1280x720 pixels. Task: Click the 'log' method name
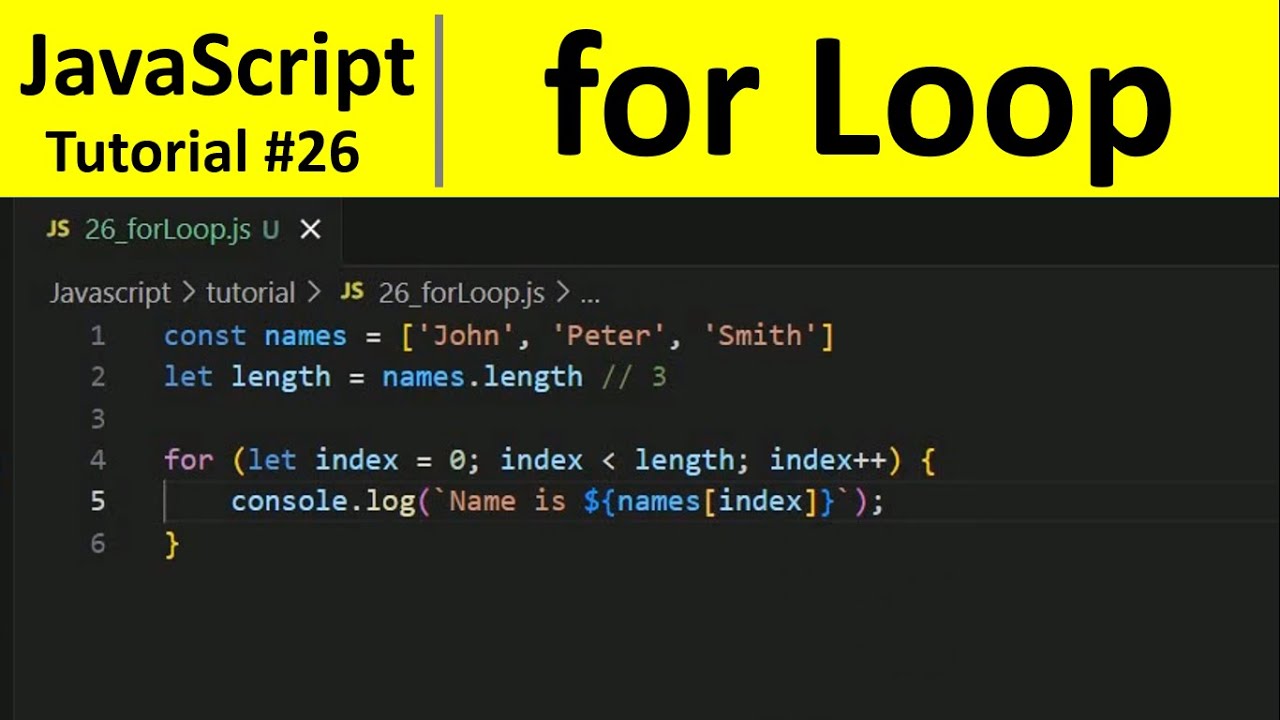(x=390, y=502)
